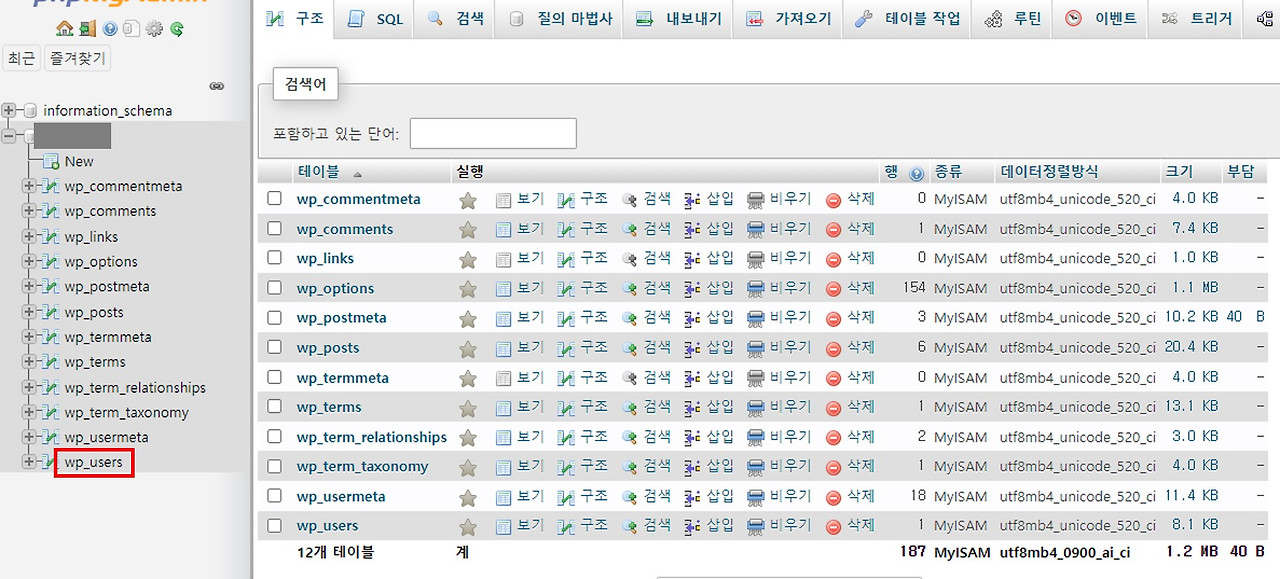
Task: Open the 루틴 routines tab
Action: 1014,18
